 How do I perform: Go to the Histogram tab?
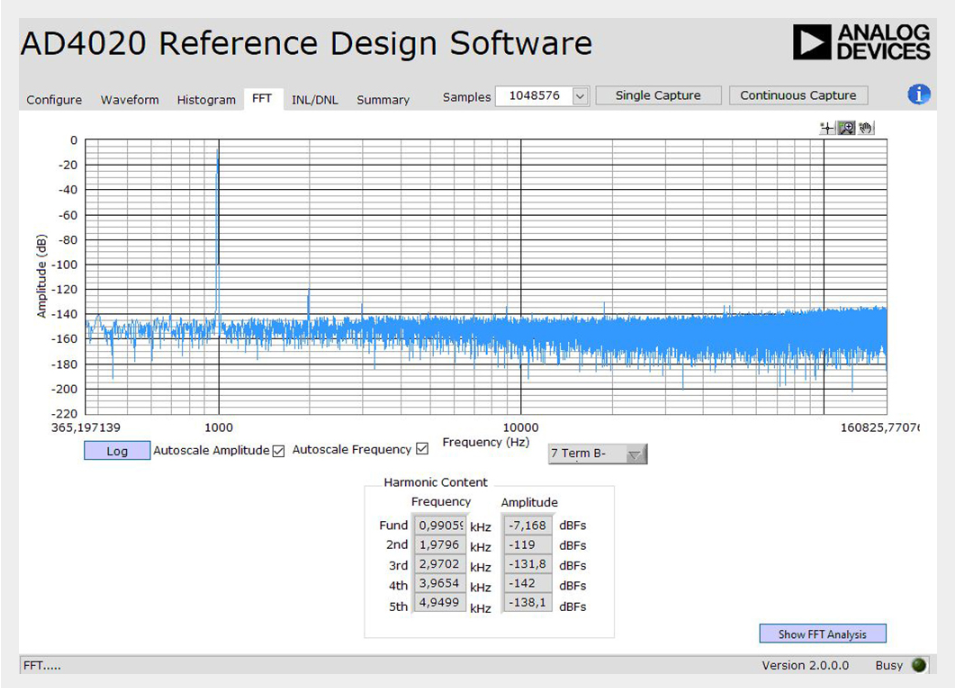pyautogui.click(x=206, y=100)
